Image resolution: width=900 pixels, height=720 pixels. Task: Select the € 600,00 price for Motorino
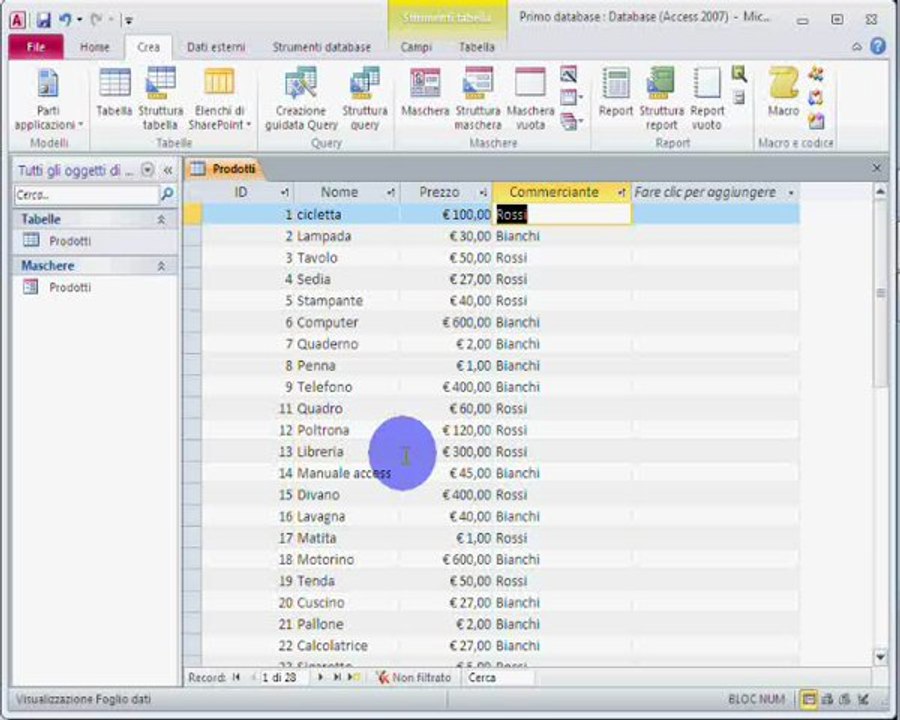[446, 559]
